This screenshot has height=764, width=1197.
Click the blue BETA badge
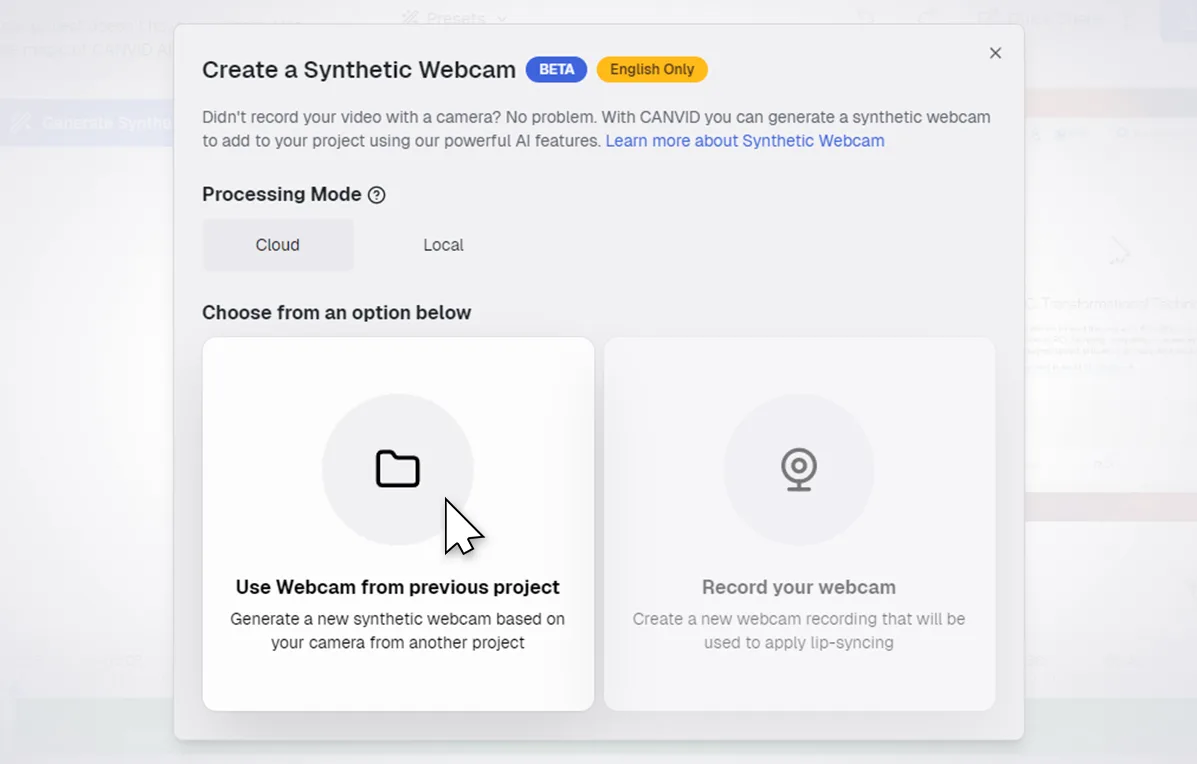tap(557, 69)
